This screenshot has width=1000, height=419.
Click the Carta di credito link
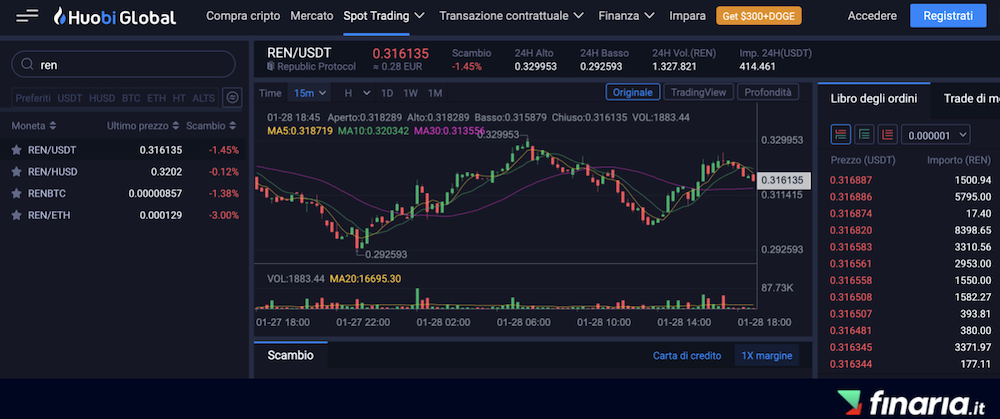(687, 356)
